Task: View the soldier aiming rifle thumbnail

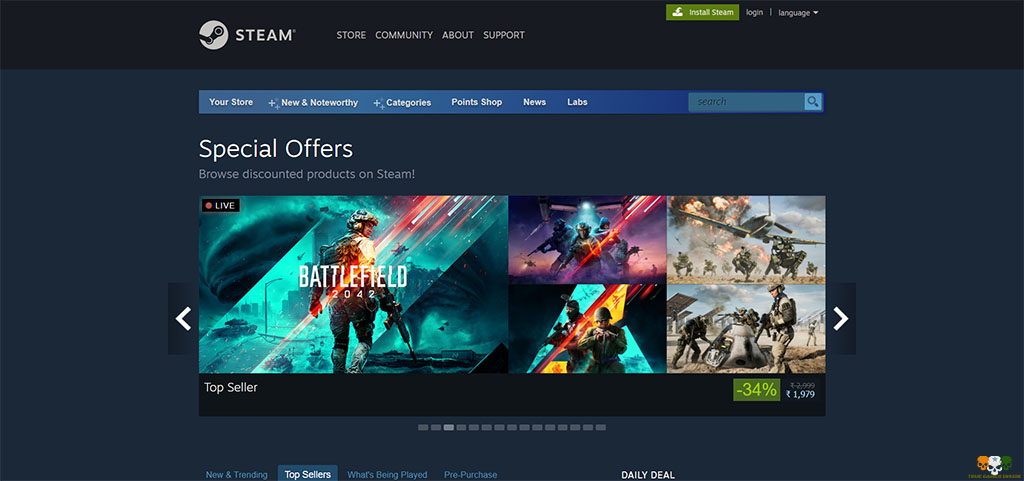Action: point(588,329)
